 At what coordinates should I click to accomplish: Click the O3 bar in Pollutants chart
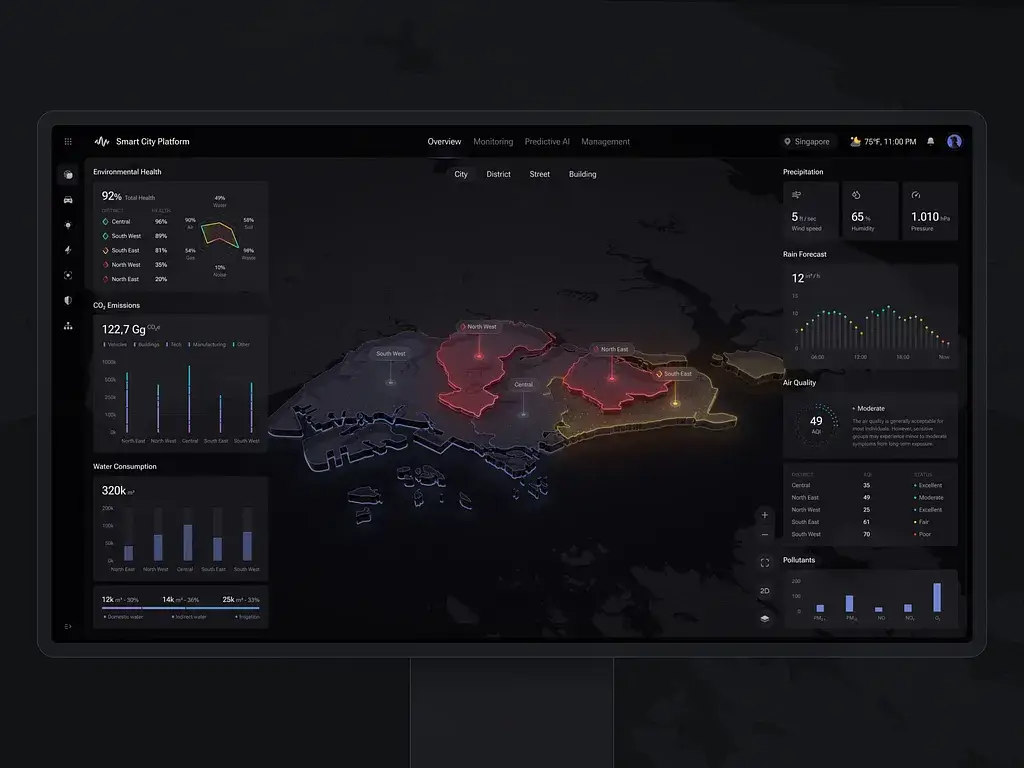coord(937,598)
